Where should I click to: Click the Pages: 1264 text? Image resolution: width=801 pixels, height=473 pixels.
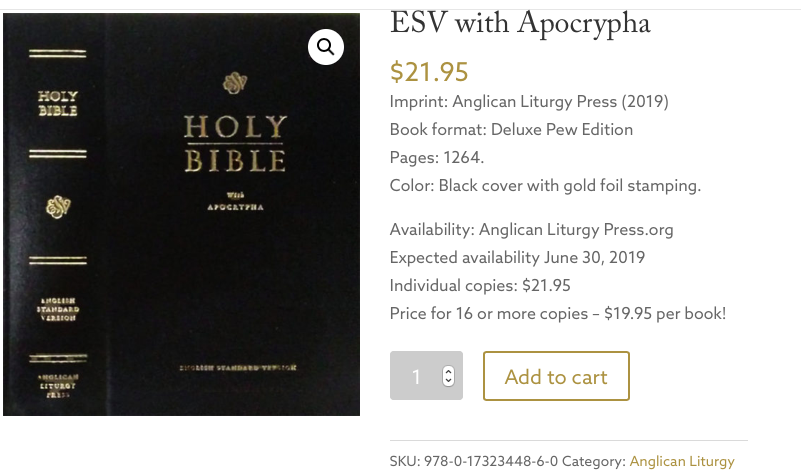(x=437, y=157)
